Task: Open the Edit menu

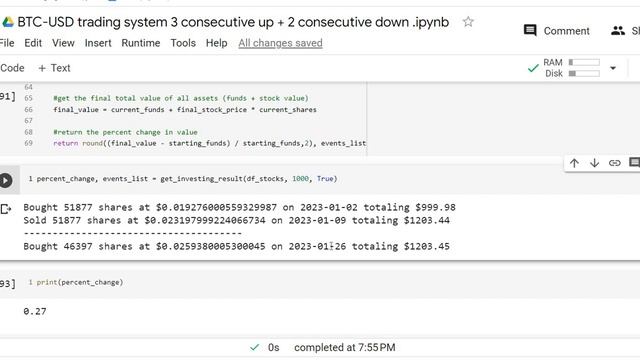Action: click(x=33, y=43)
